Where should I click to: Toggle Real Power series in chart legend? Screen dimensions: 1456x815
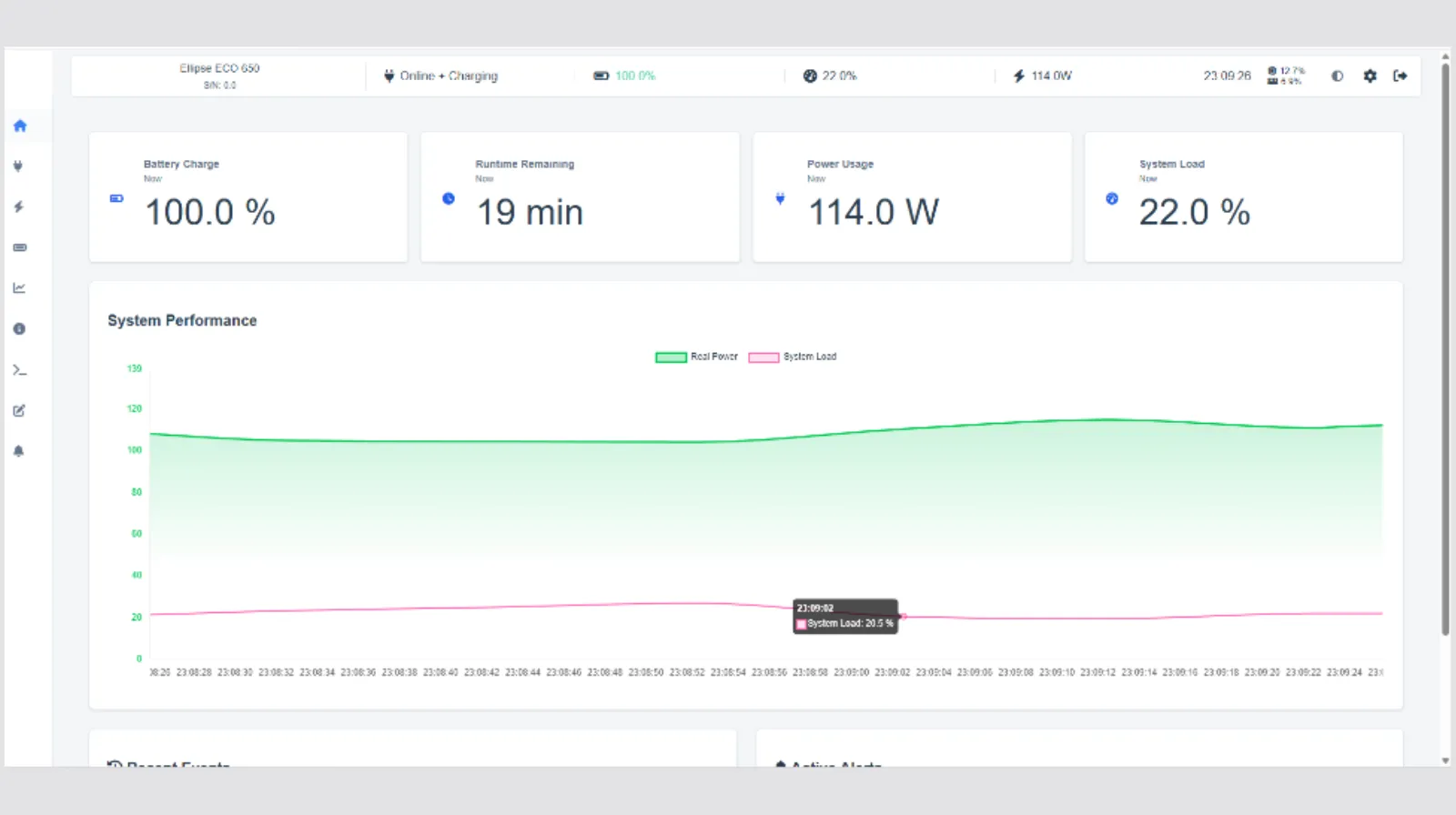tap(696, 357)
